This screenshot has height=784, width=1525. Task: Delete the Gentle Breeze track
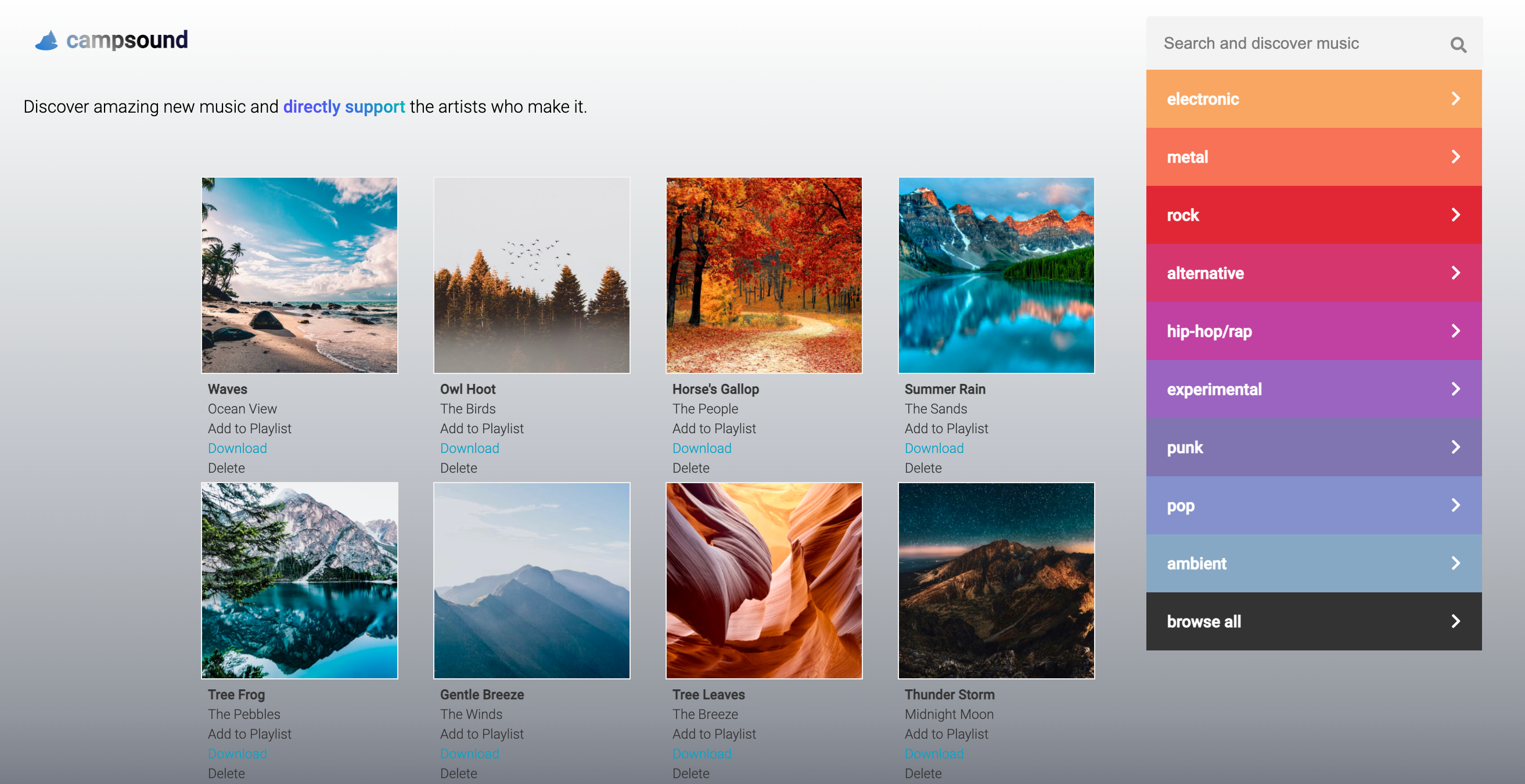459,774
